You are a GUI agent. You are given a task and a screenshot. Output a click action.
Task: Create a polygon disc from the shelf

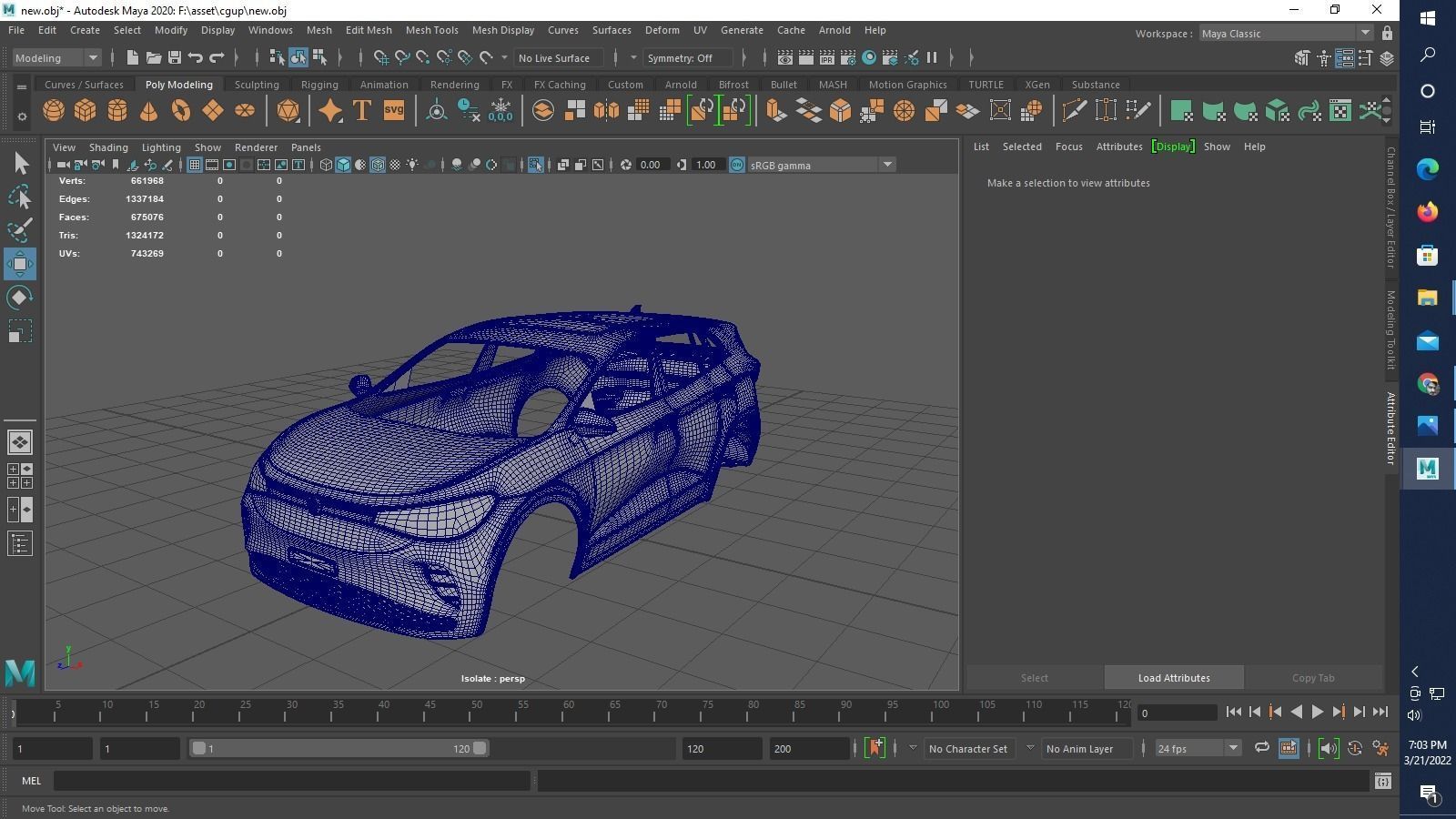point(245,111)
